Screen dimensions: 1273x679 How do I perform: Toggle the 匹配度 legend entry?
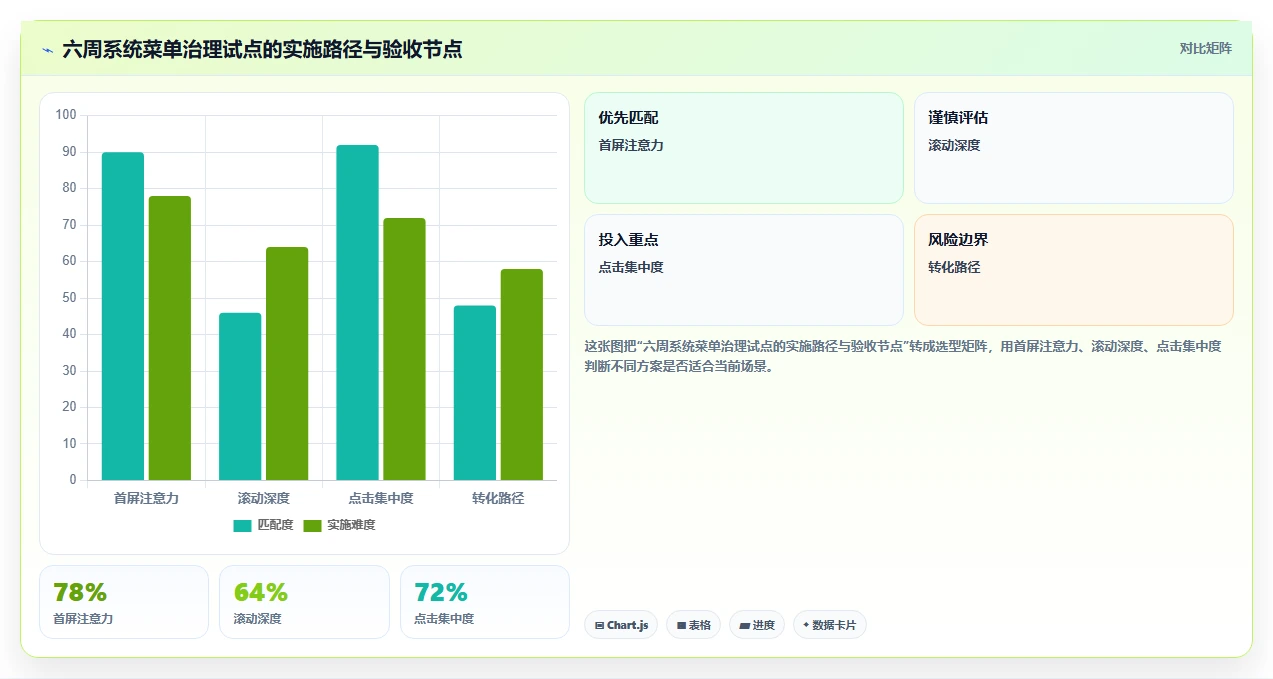263,525
